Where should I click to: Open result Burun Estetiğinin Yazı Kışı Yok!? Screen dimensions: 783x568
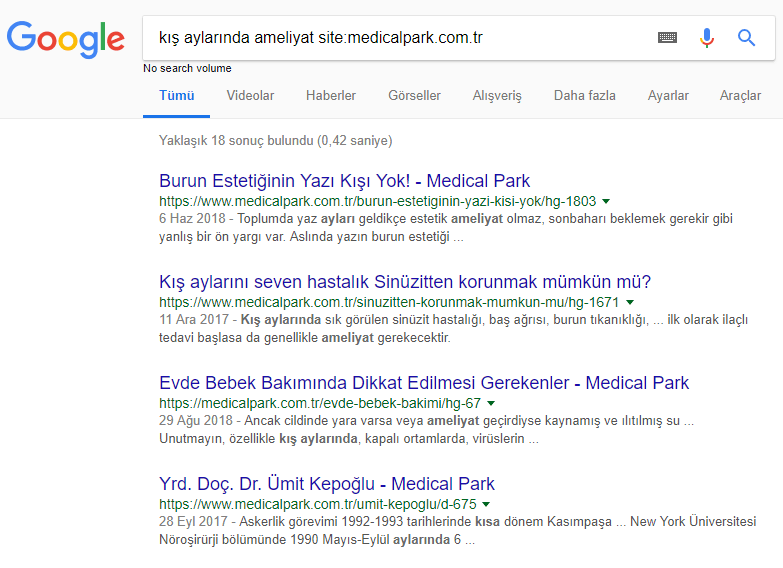pos(344,181)
